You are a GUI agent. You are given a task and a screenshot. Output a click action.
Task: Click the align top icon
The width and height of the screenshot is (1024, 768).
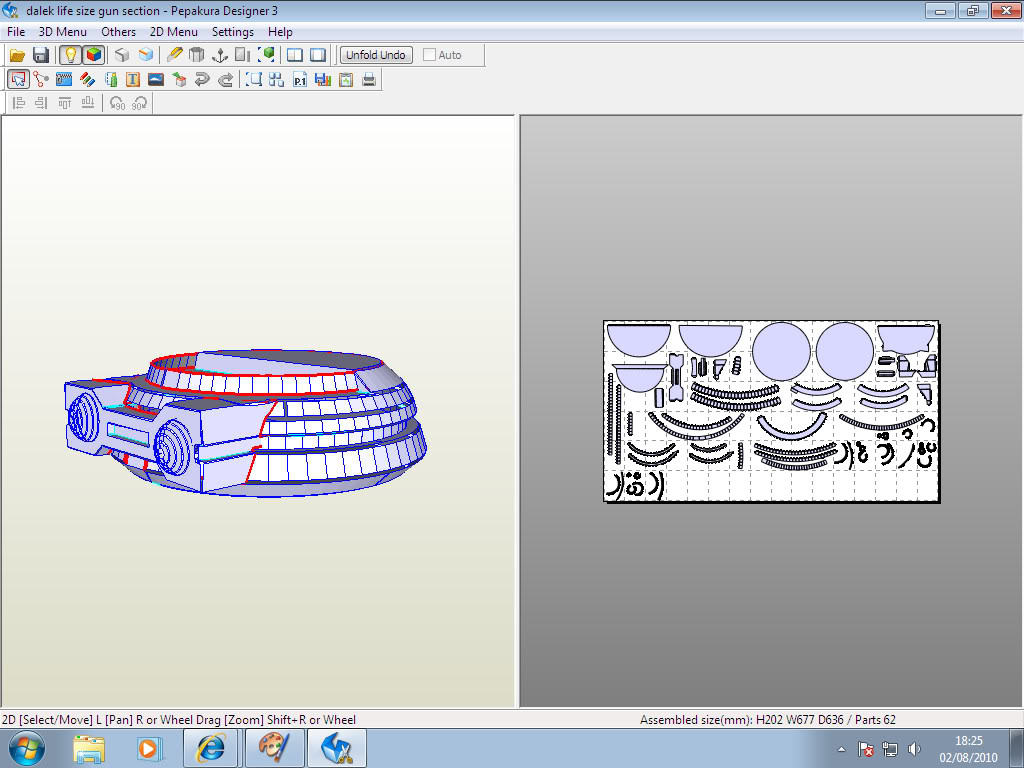tap(65, 103)
